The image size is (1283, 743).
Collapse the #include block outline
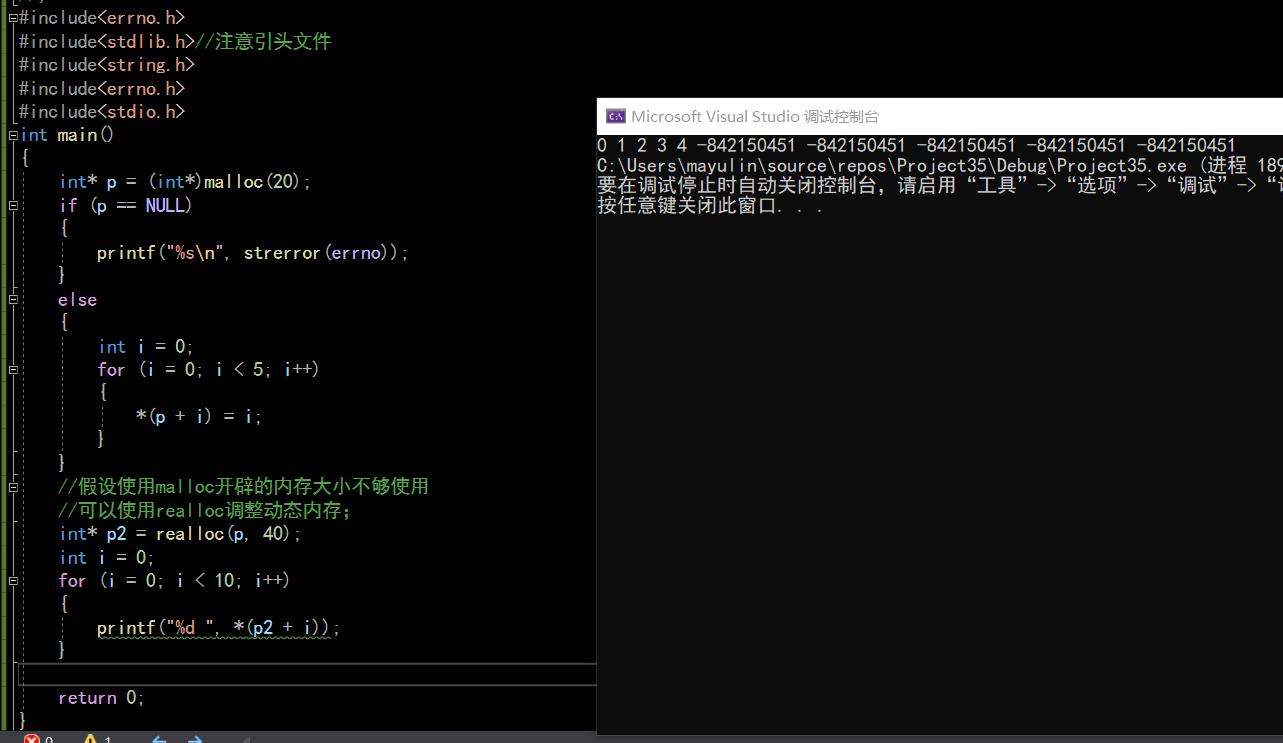point(13,17)
